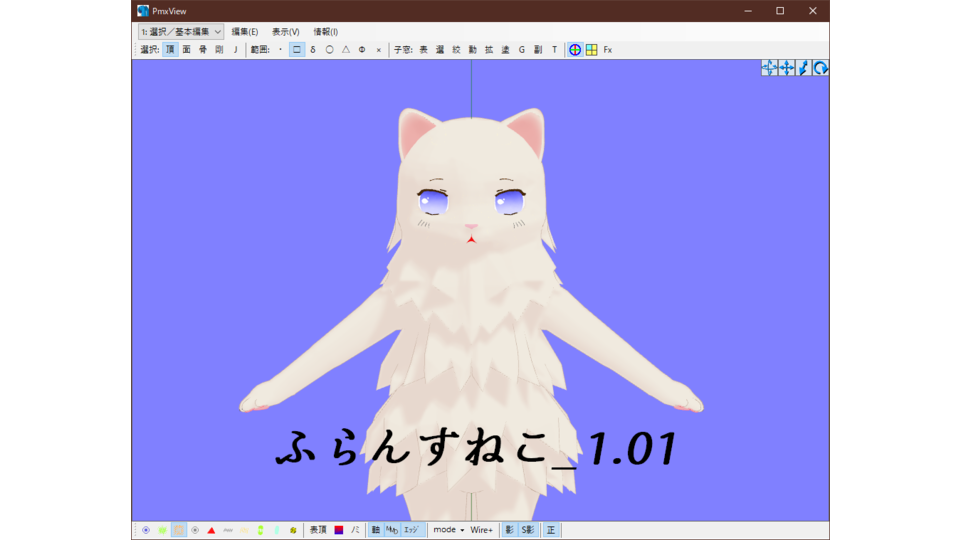This screenshot has width=960, height=540.
Task: Open the 副 sub-window
Action: coord(538,50)
